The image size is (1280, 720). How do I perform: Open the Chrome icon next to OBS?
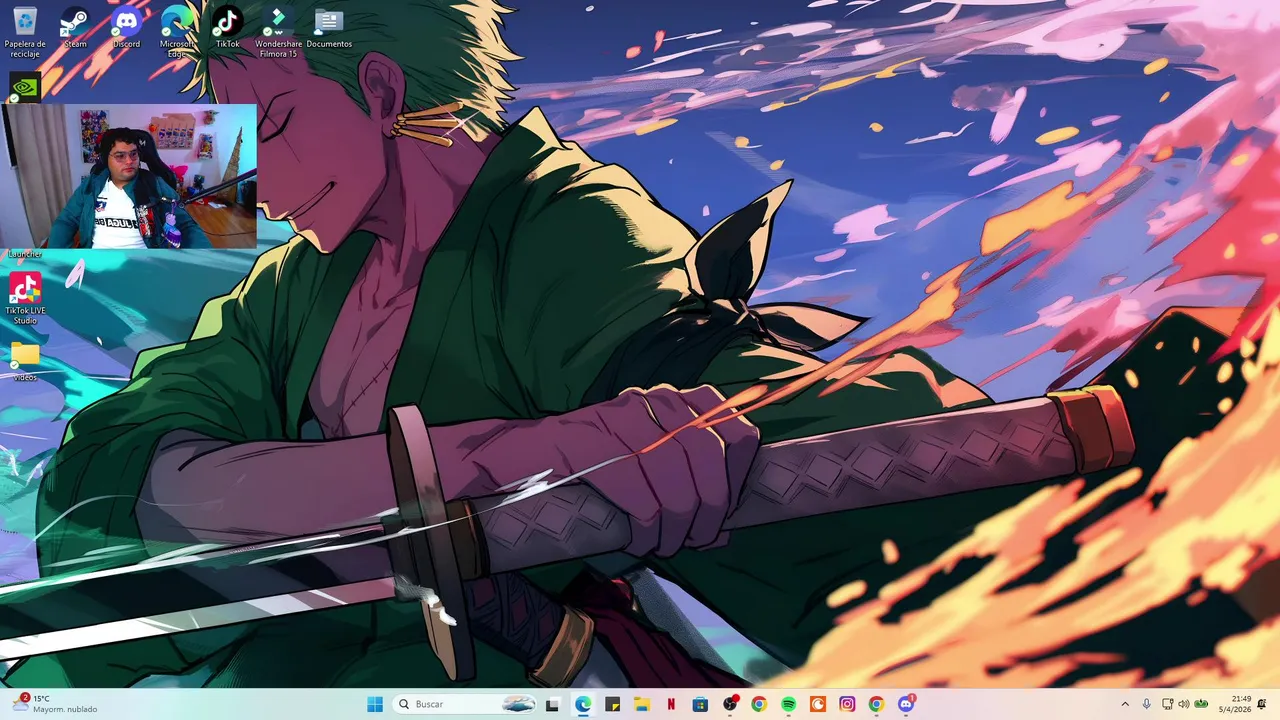[759, 704]
